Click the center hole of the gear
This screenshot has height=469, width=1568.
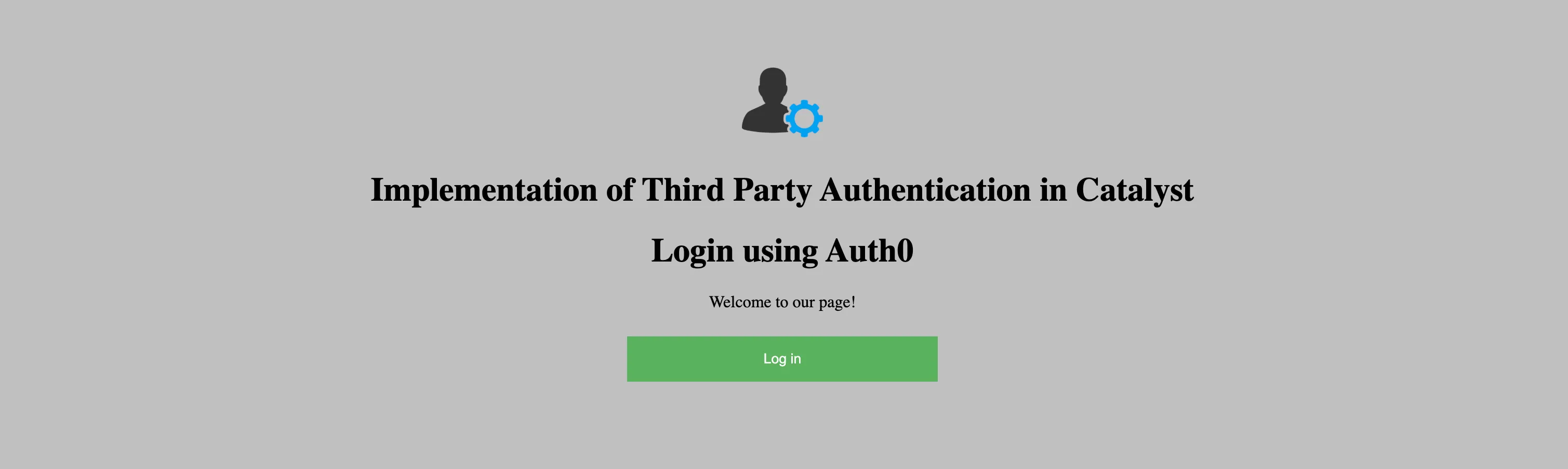tap(804, 118)
